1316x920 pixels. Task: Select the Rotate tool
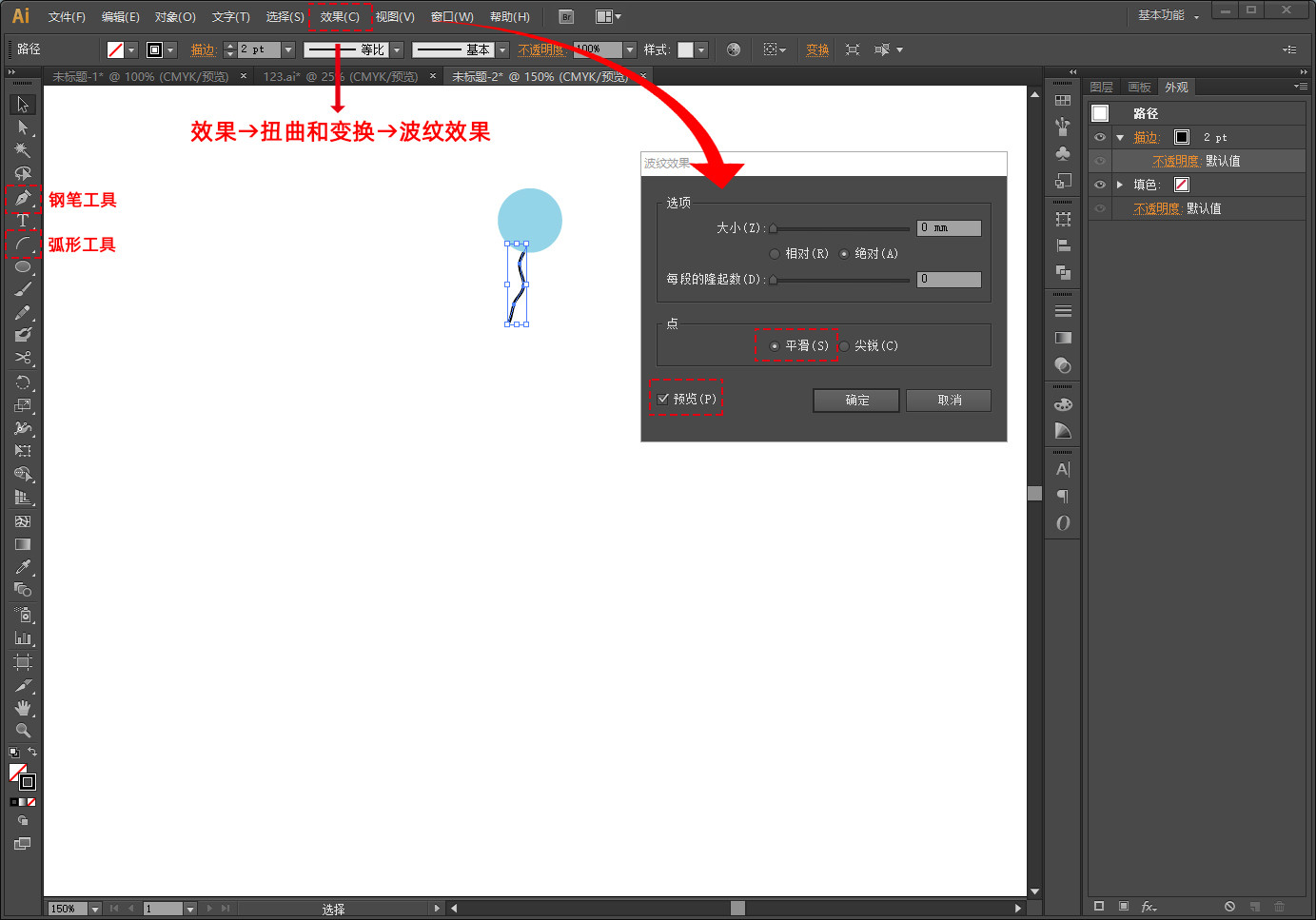tap(23, 382)
